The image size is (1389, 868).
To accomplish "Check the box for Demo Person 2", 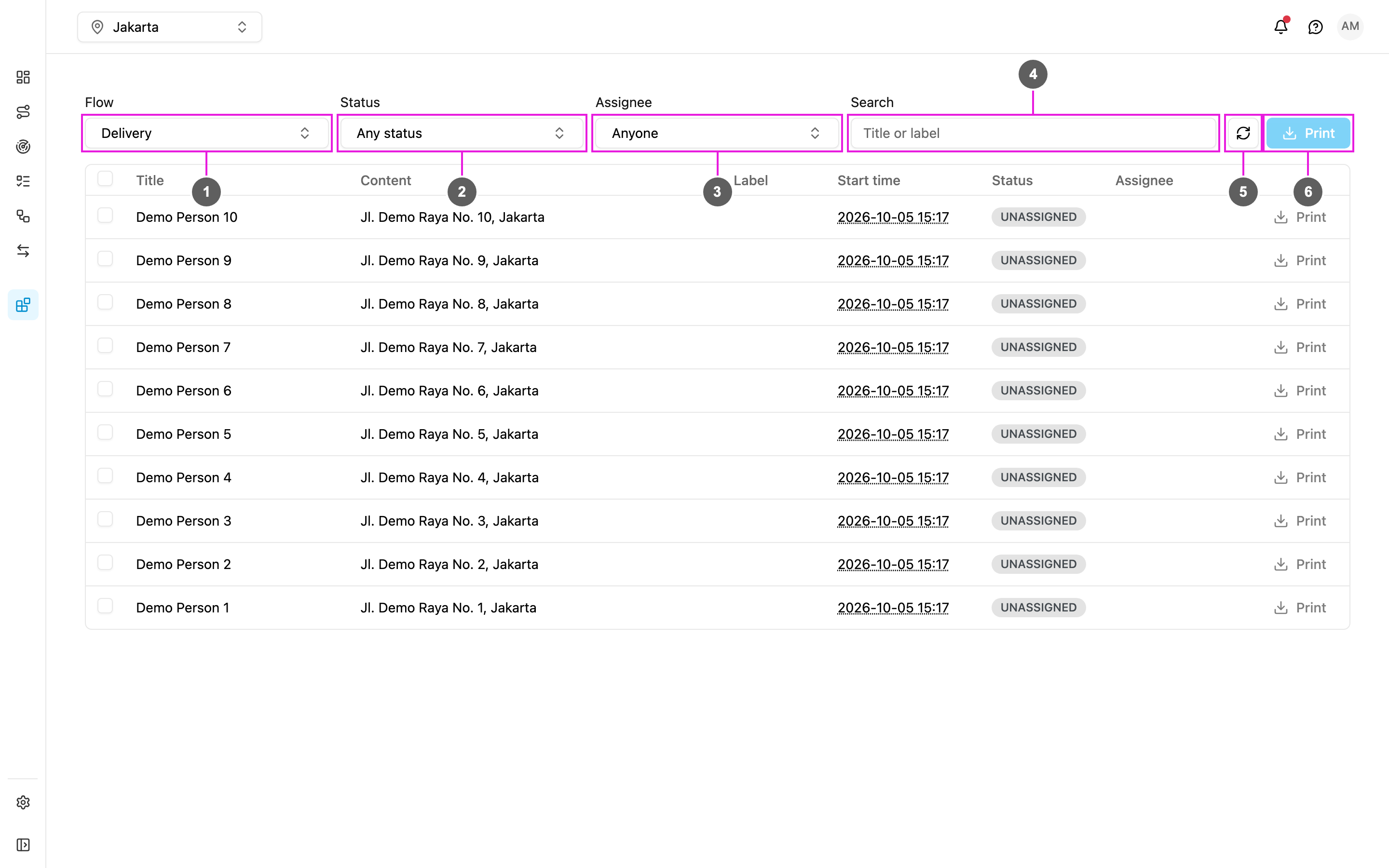I will (x=105, y=563).
